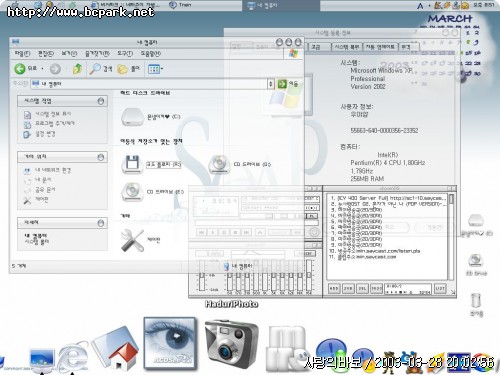Click the green Back arrow in Explorer toolbar

click(20, 69)
